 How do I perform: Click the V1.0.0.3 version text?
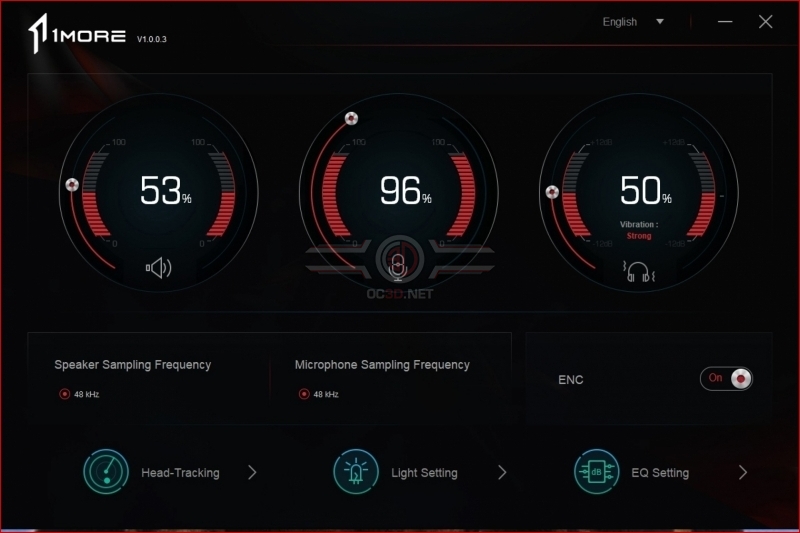pyautogui.click(x=152, y=39)
